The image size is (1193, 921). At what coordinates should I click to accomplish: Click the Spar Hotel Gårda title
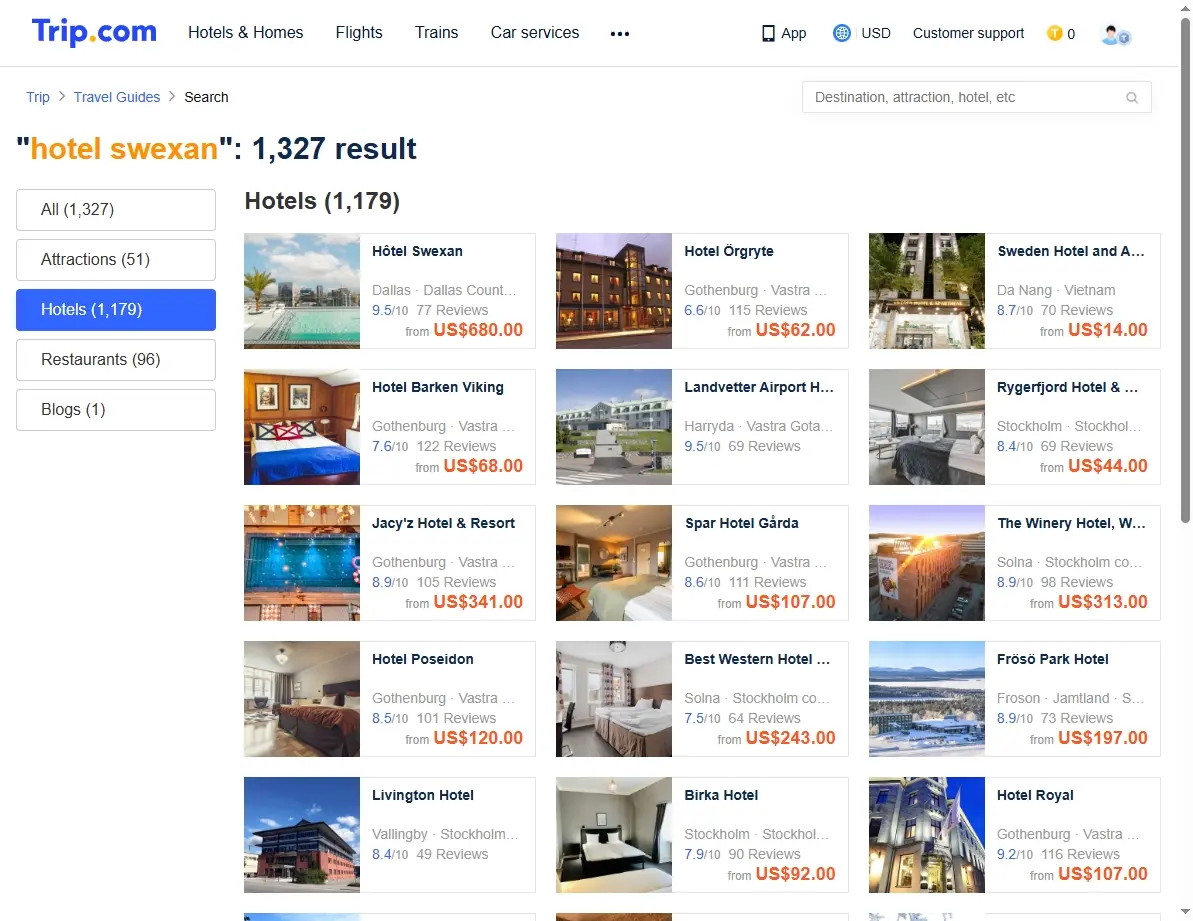tap(742, 523)
